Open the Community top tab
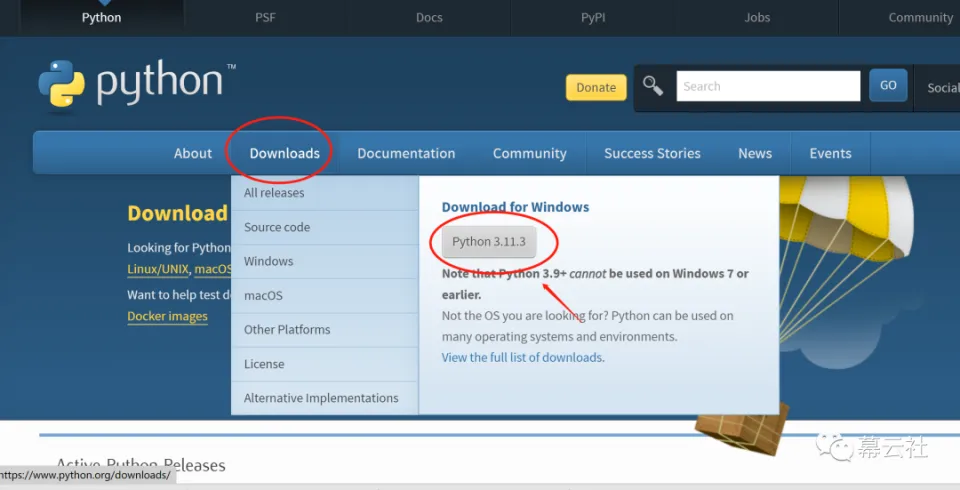Image resolution: width=960 pixels, height=490 pixels. tap(920, 18)
